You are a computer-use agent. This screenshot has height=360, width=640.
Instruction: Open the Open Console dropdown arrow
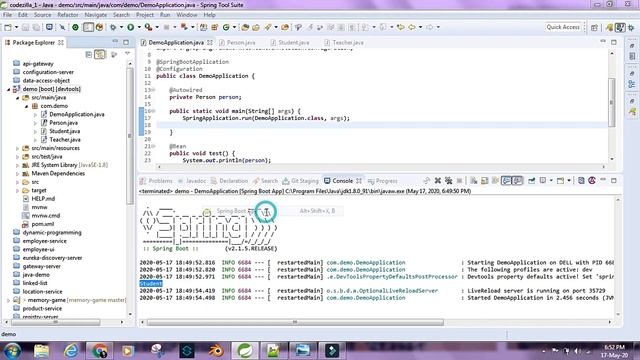[x=569, y=180]
